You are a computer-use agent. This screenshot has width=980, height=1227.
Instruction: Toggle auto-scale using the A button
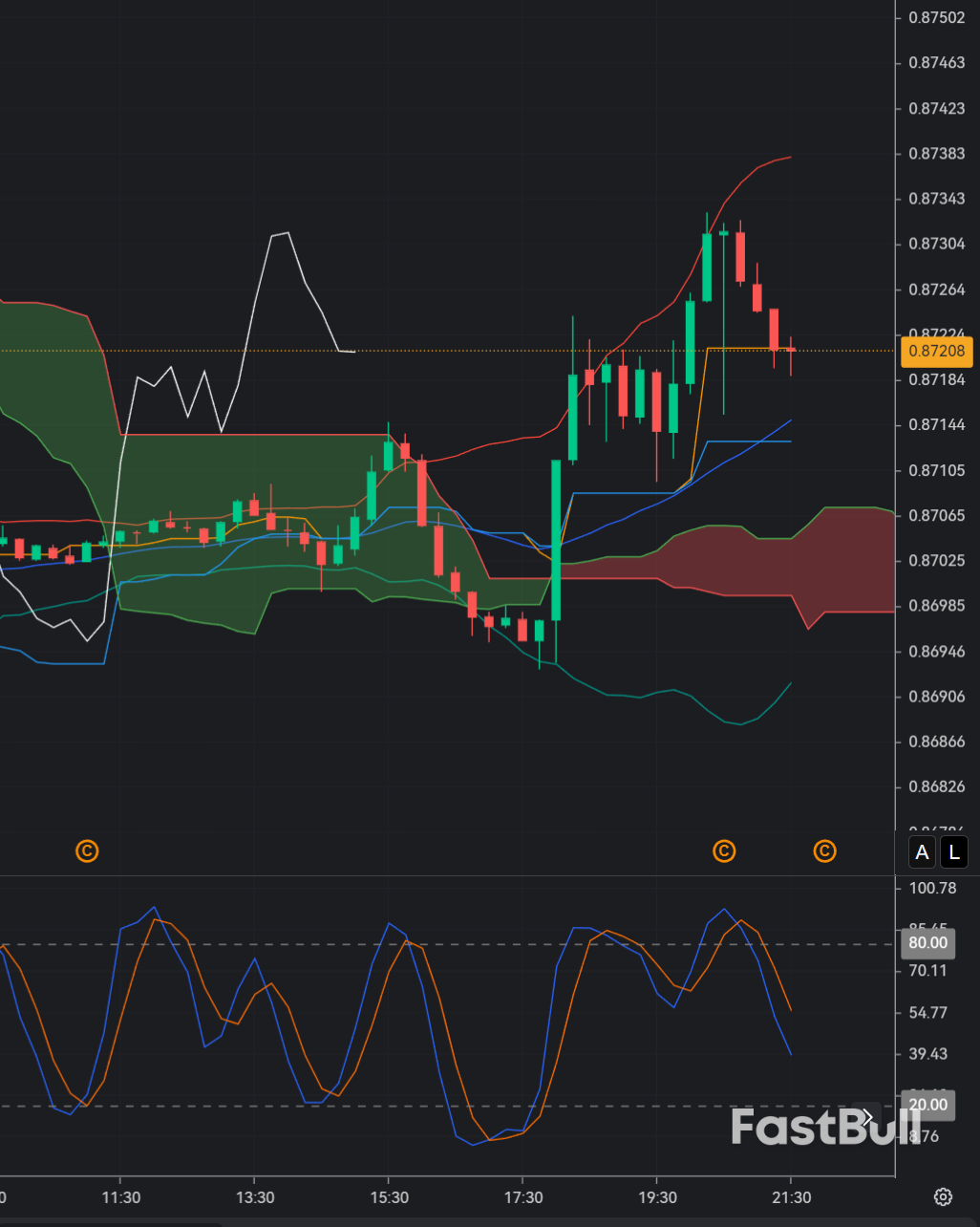click(921, 851)
